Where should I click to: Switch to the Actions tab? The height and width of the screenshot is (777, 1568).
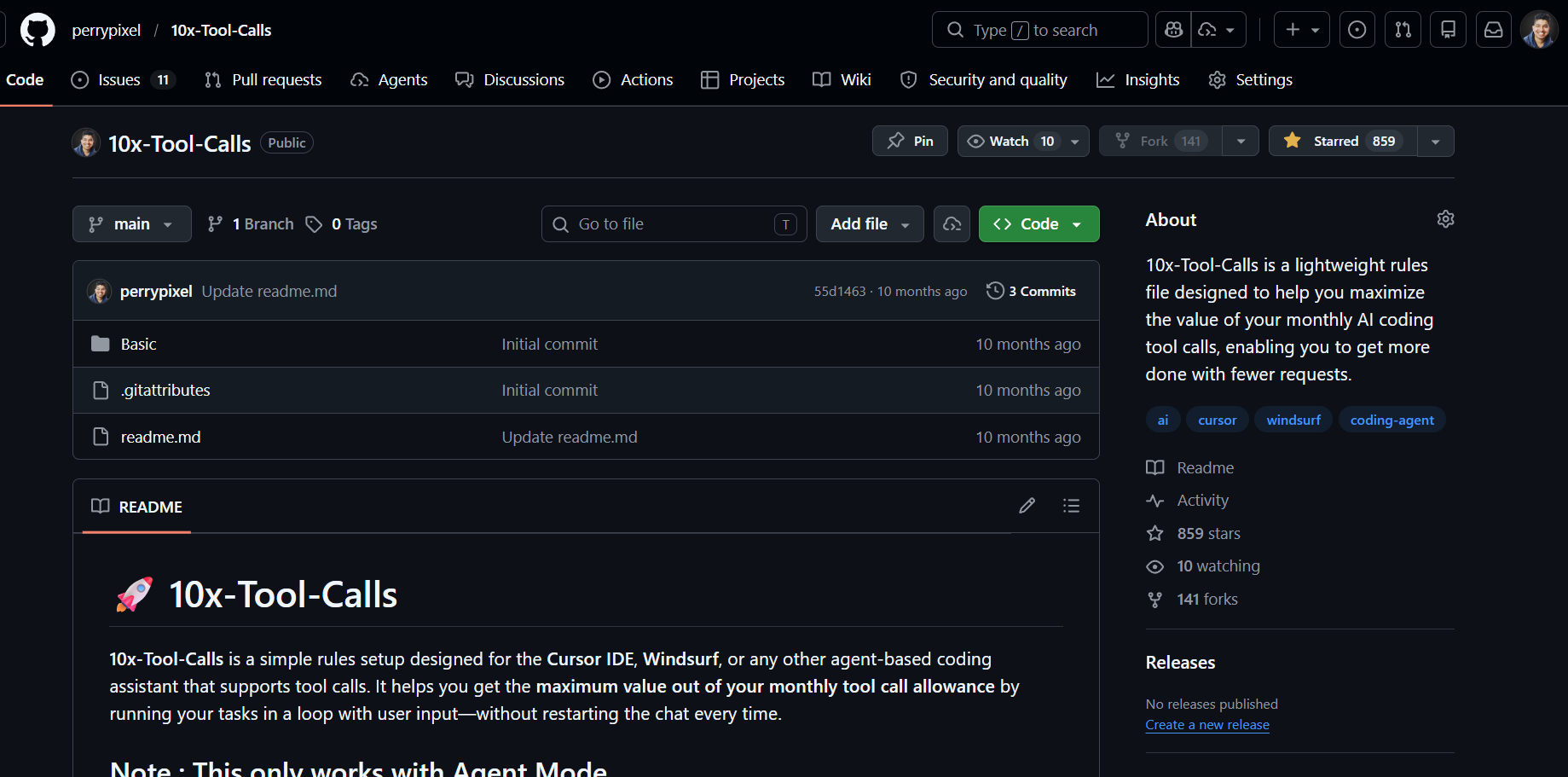click(633, 80)
